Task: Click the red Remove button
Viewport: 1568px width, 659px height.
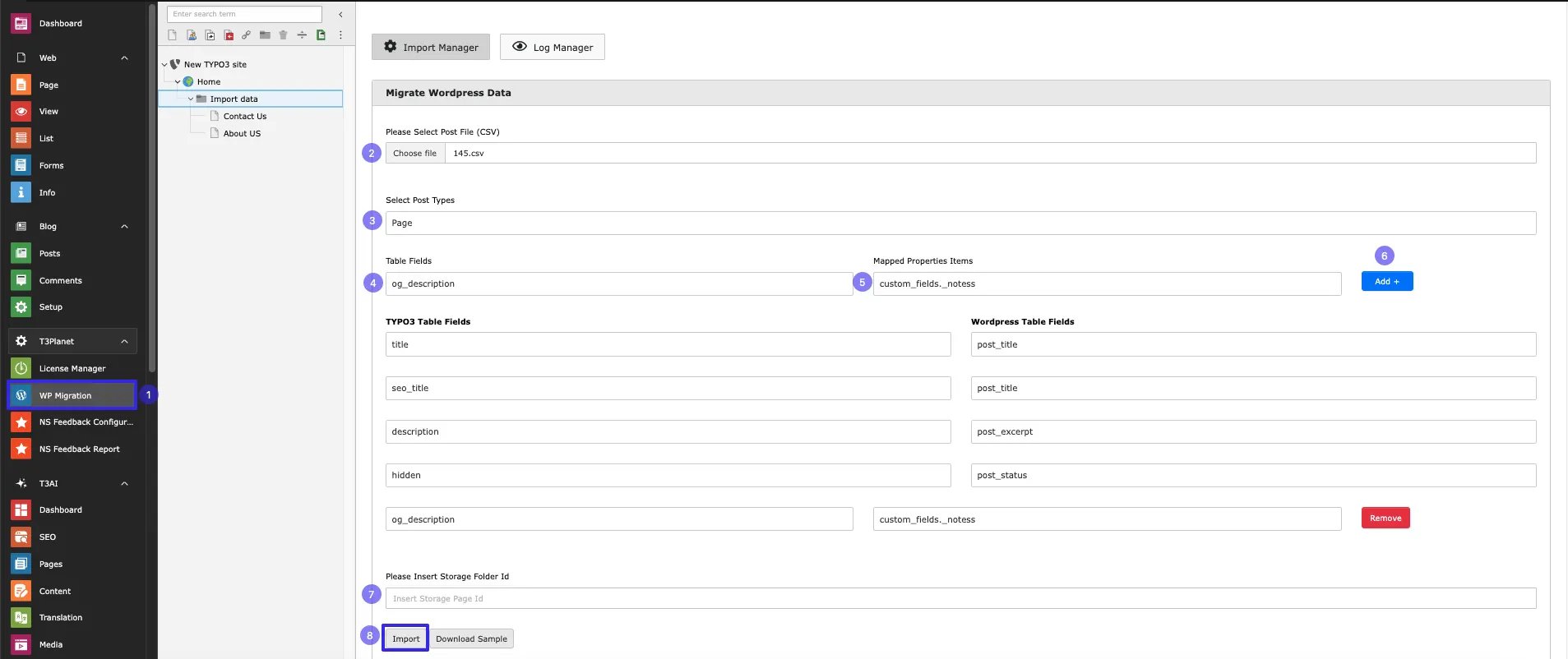Action: (1385, 518)
